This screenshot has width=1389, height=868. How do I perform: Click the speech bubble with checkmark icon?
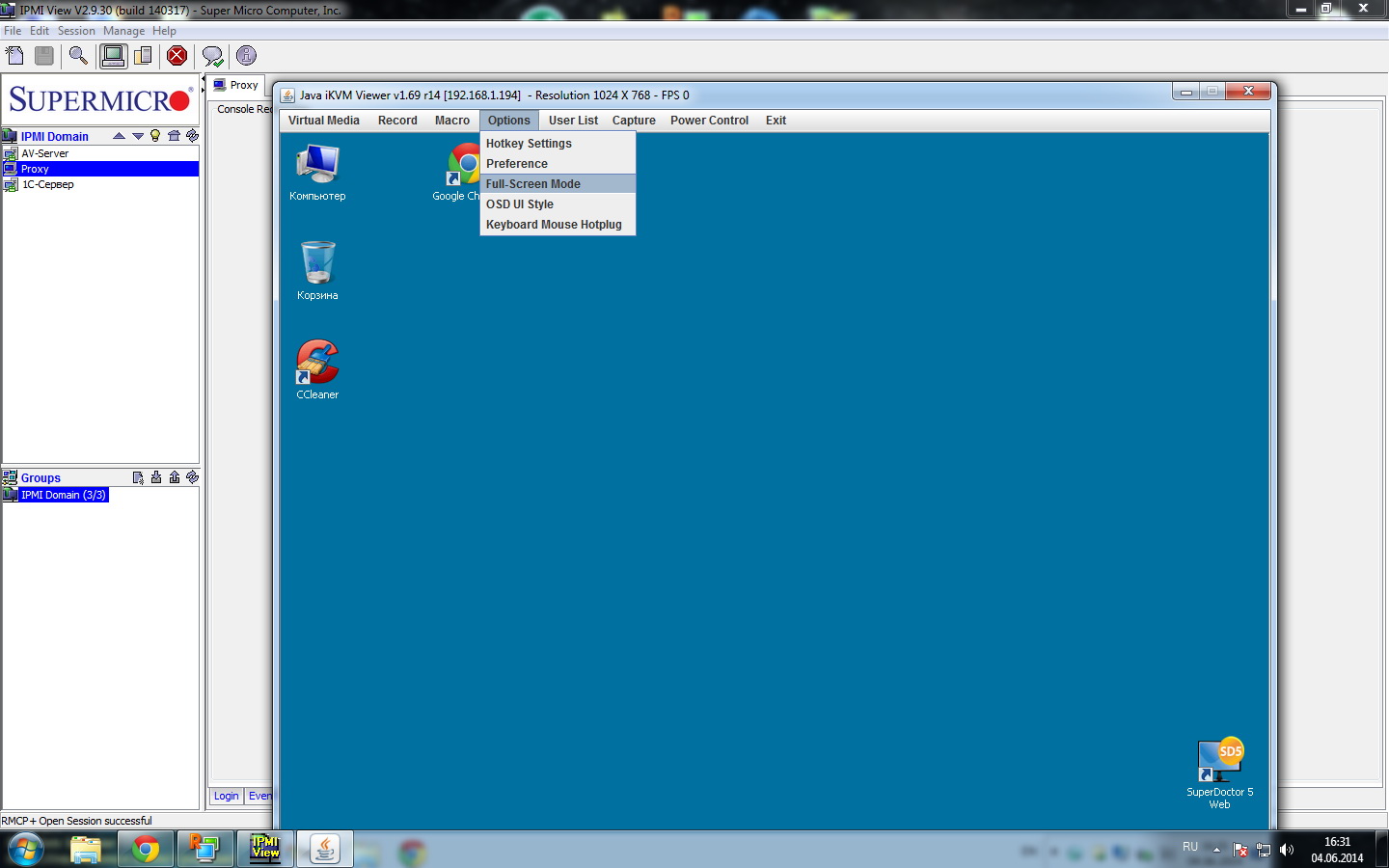[212, 56]
